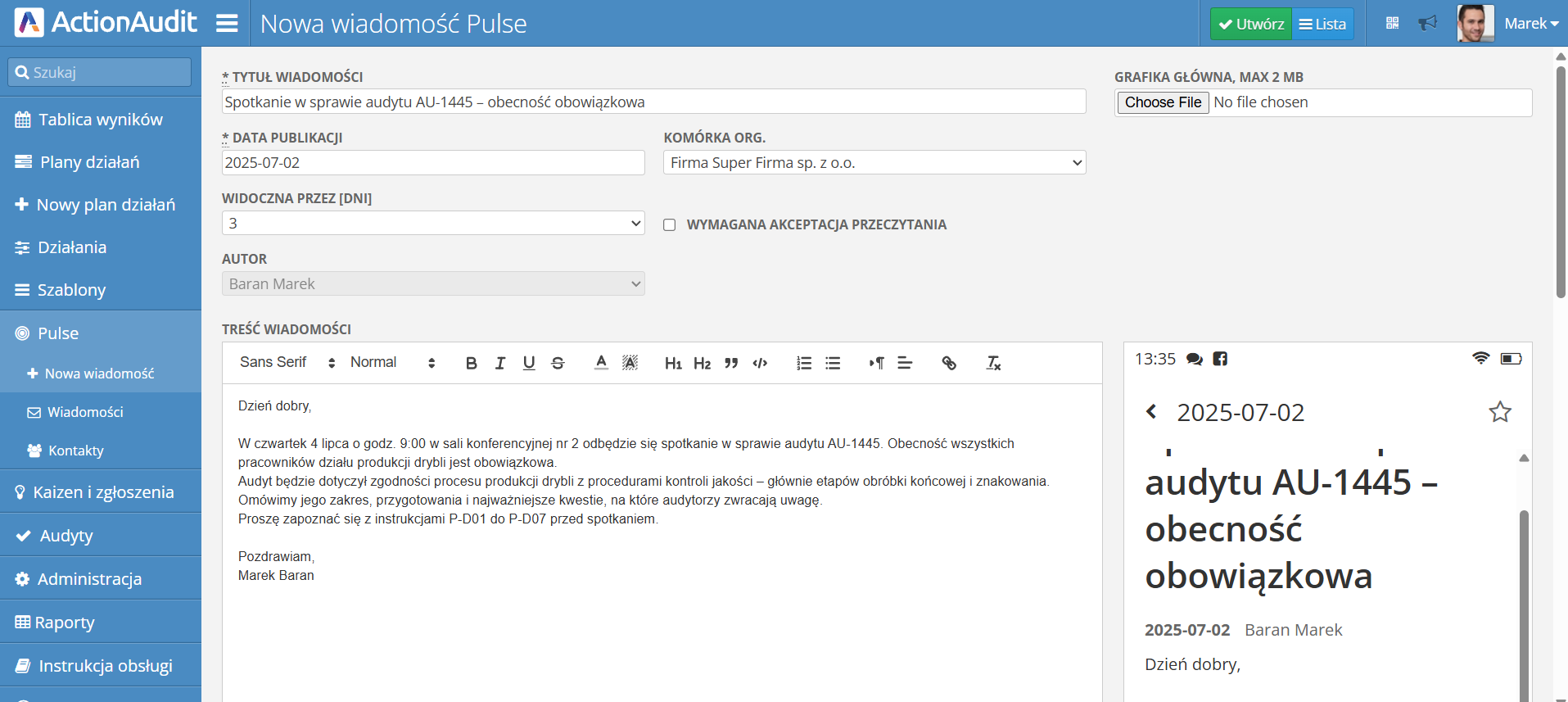The height and width of the screenshot is (702, 1568).
Task: Click the strikethrough formatting icon
Action: point(558,363)
